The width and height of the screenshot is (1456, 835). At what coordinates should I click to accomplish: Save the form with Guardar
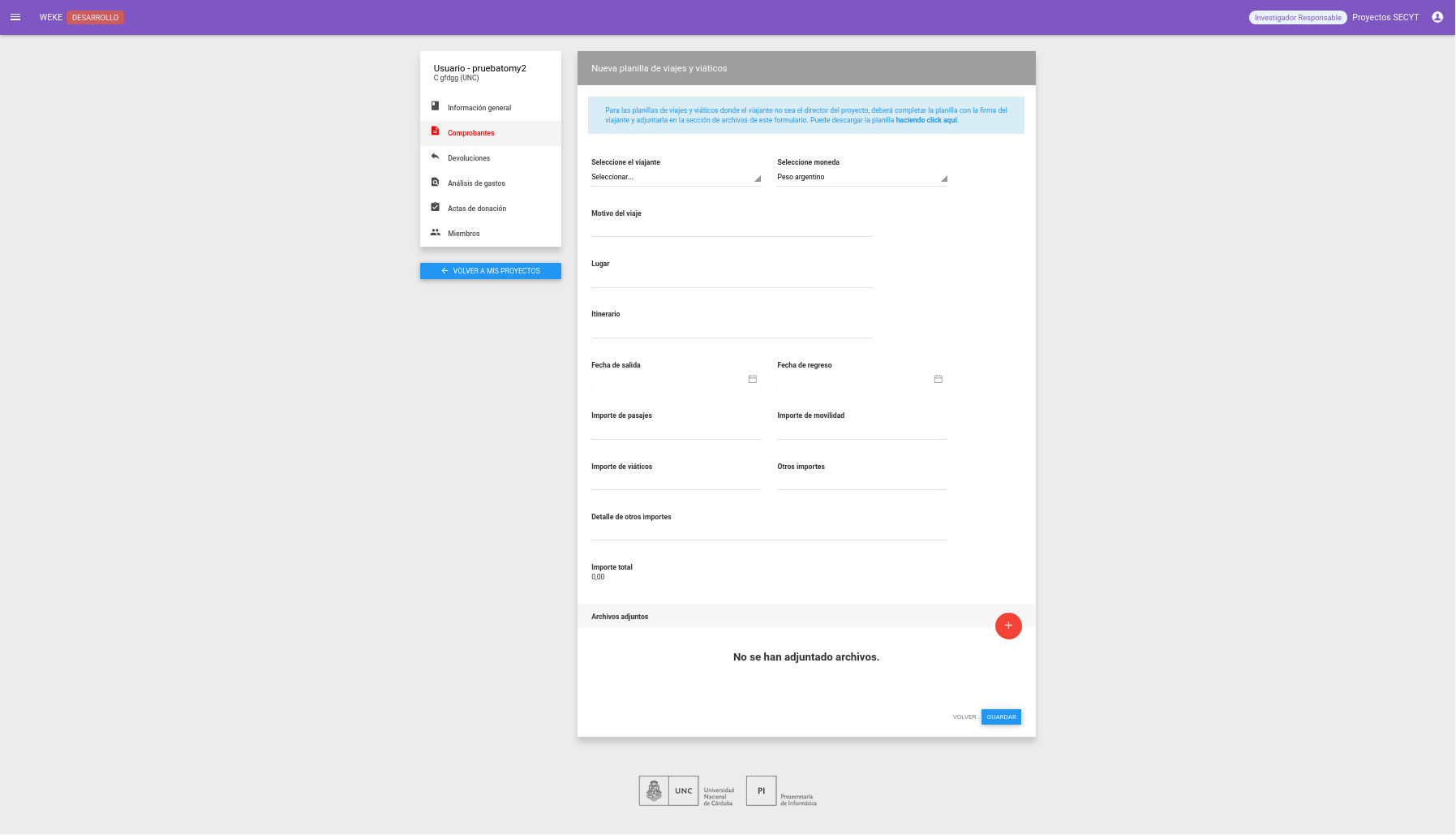1001,717
